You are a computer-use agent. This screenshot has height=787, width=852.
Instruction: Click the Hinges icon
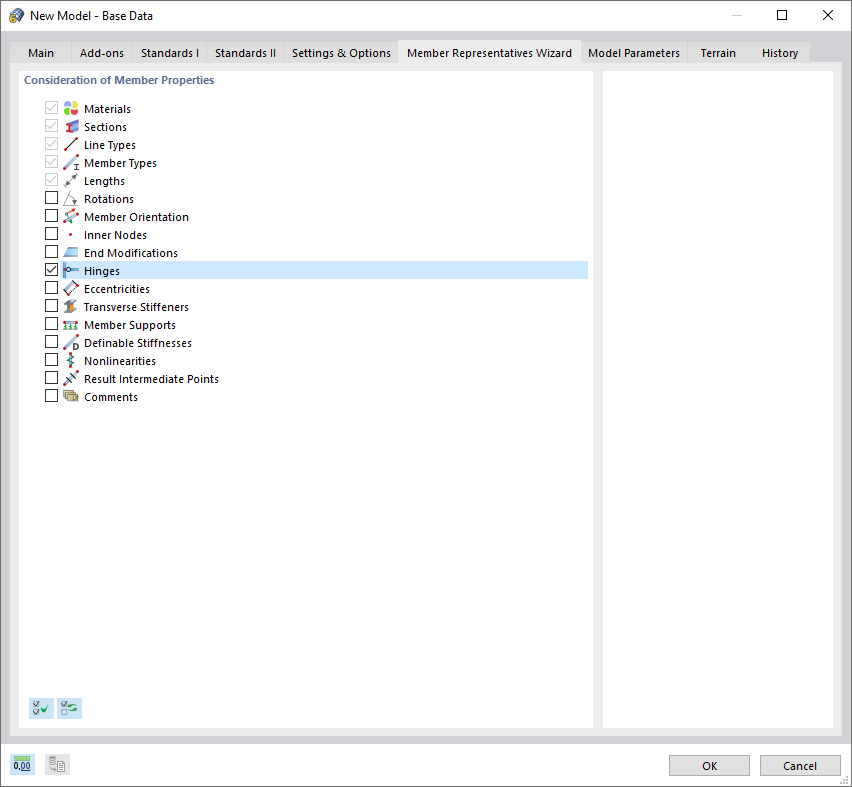point(71,270)
